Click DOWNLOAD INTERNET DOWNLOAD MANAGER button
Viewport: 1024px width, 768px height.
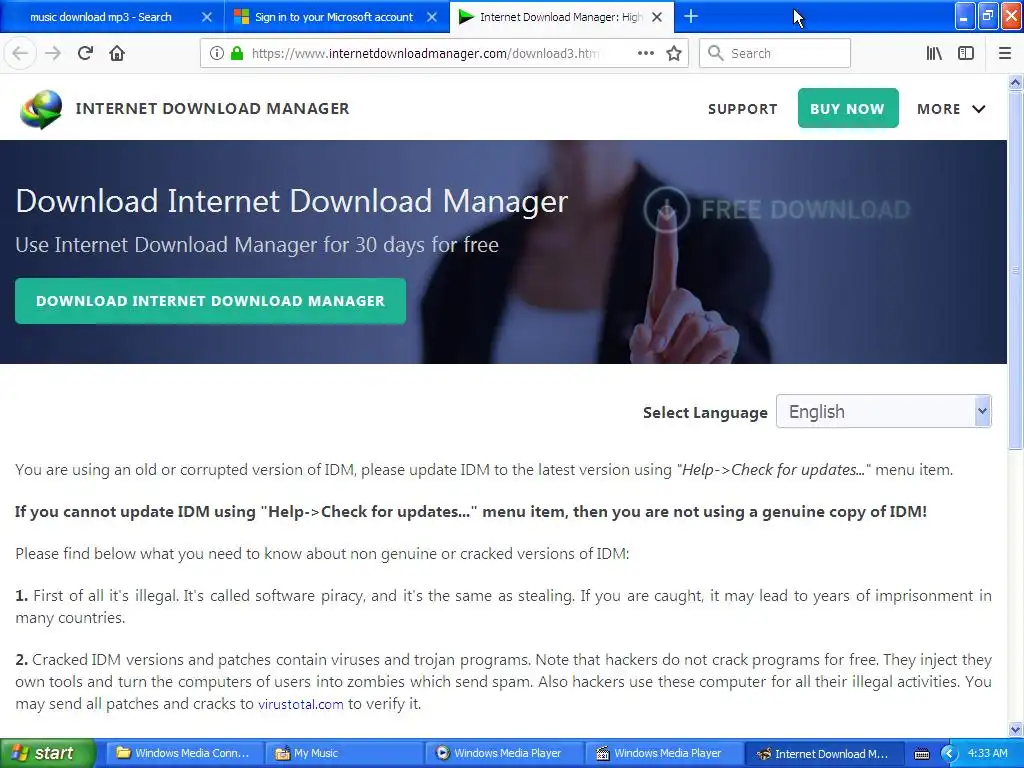coord(210,301)
